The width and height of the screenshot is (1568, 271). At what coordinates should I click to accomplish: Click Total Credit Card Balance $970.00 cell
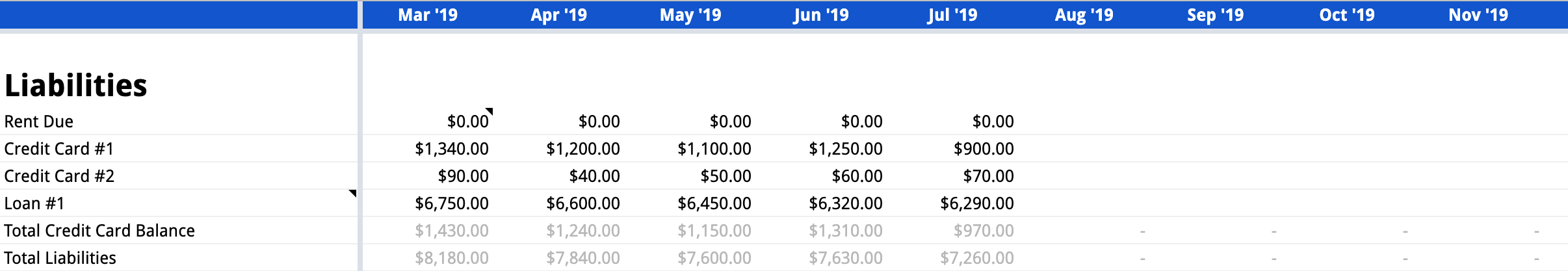(984, 231)
